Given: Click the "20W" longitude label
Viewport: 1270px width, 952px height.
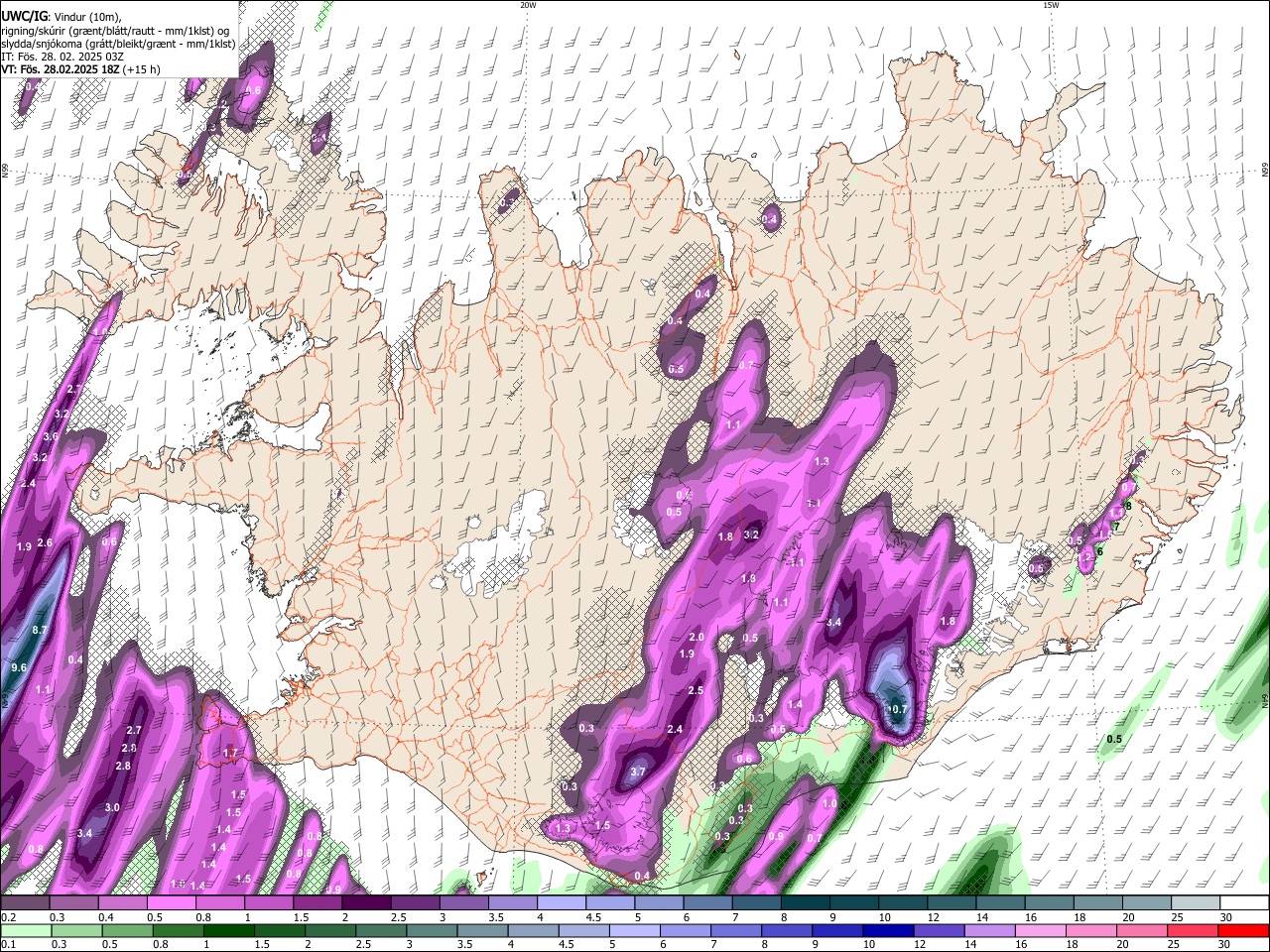Looking at the screenshot, I should [x=528, y=5].
